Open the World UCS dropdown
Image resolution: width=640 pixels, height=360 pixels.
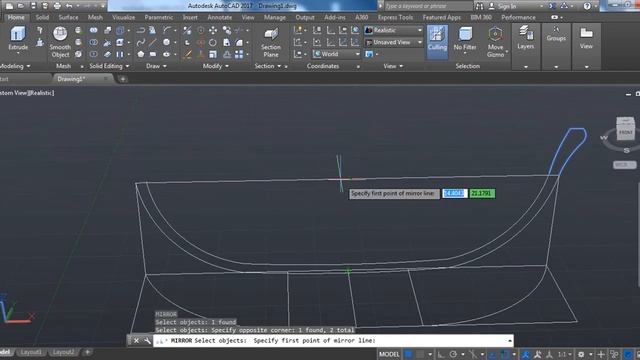point(336,54)
